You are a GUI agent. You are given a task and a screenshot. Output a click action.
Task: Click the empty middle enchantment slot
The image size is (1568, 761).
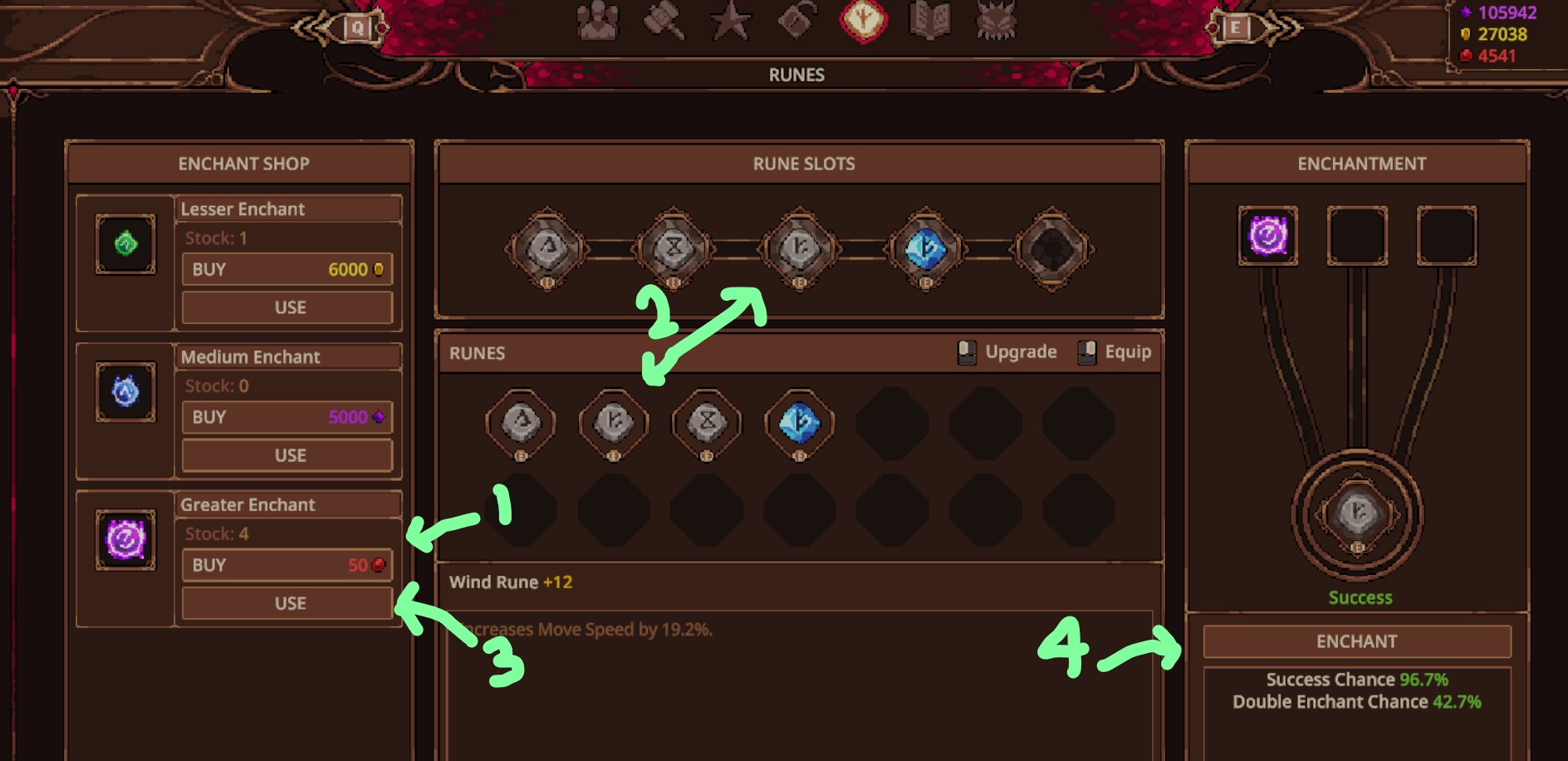point(1357,236)
